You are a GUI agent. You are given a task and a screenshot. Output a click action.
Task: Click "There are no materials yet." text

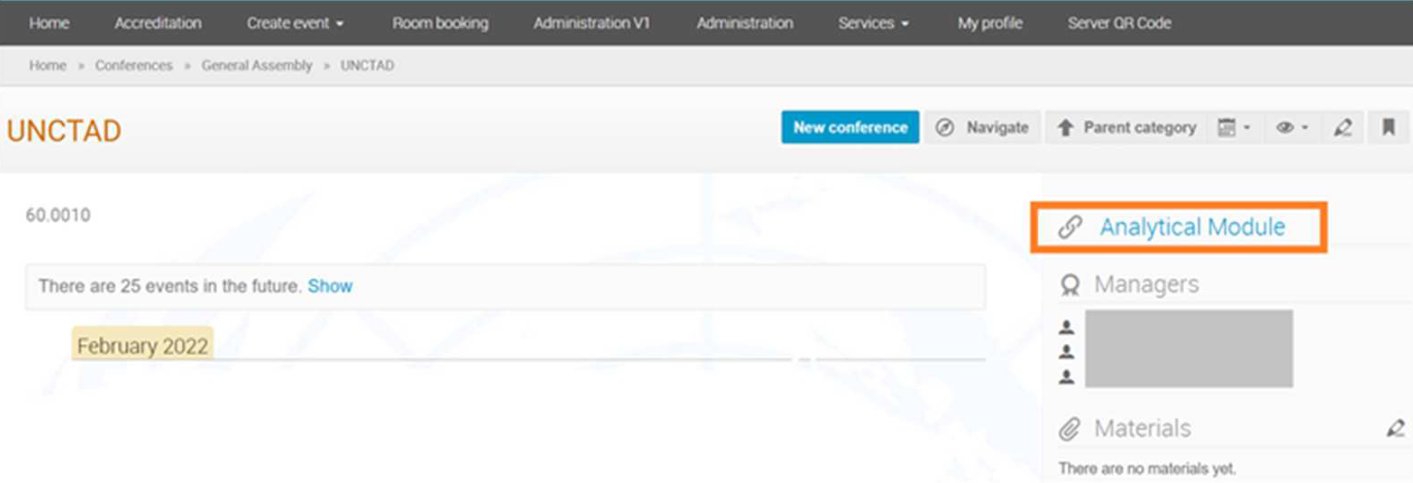[1147, 468]
